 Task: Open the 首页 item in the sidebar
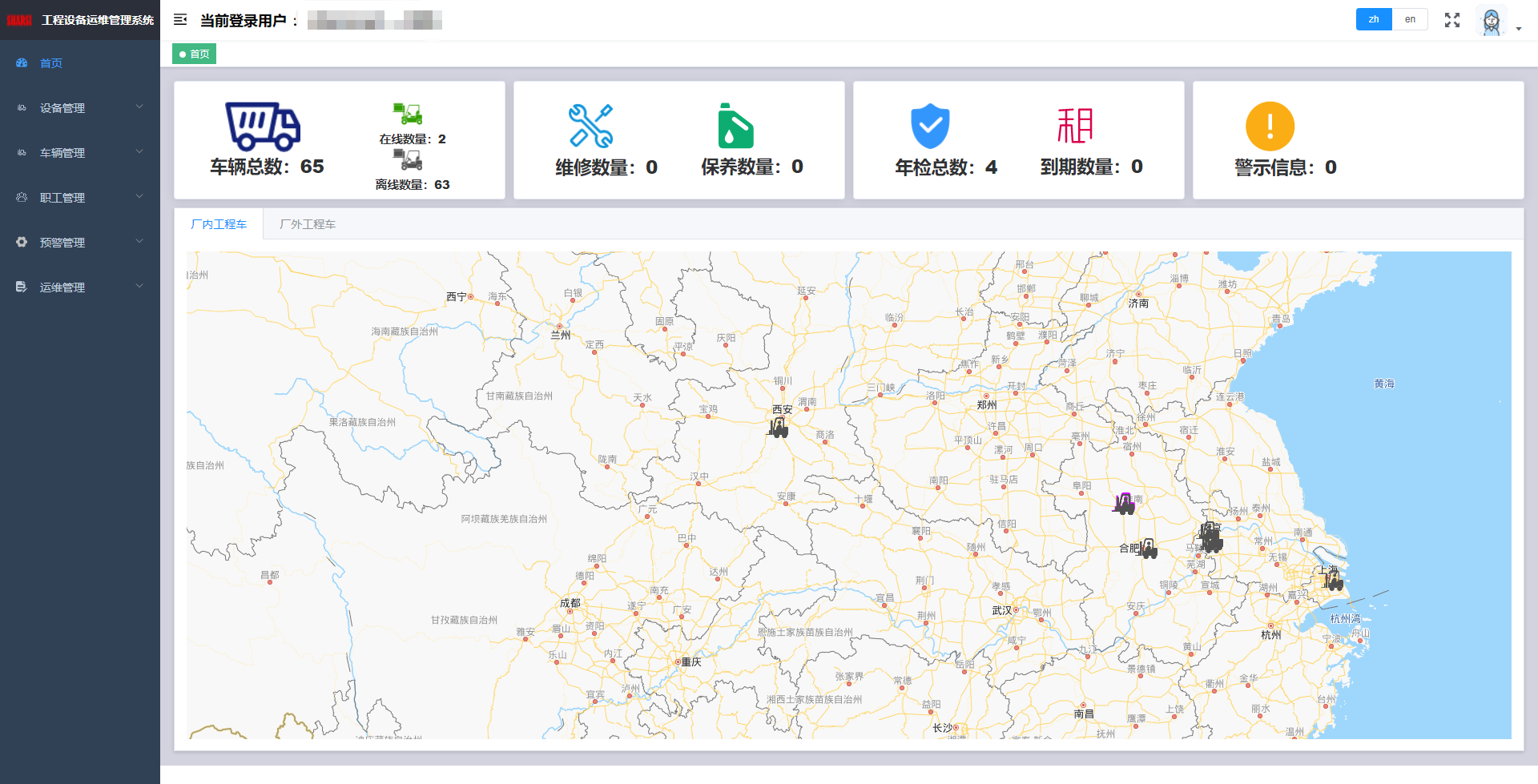pos(51,63)
